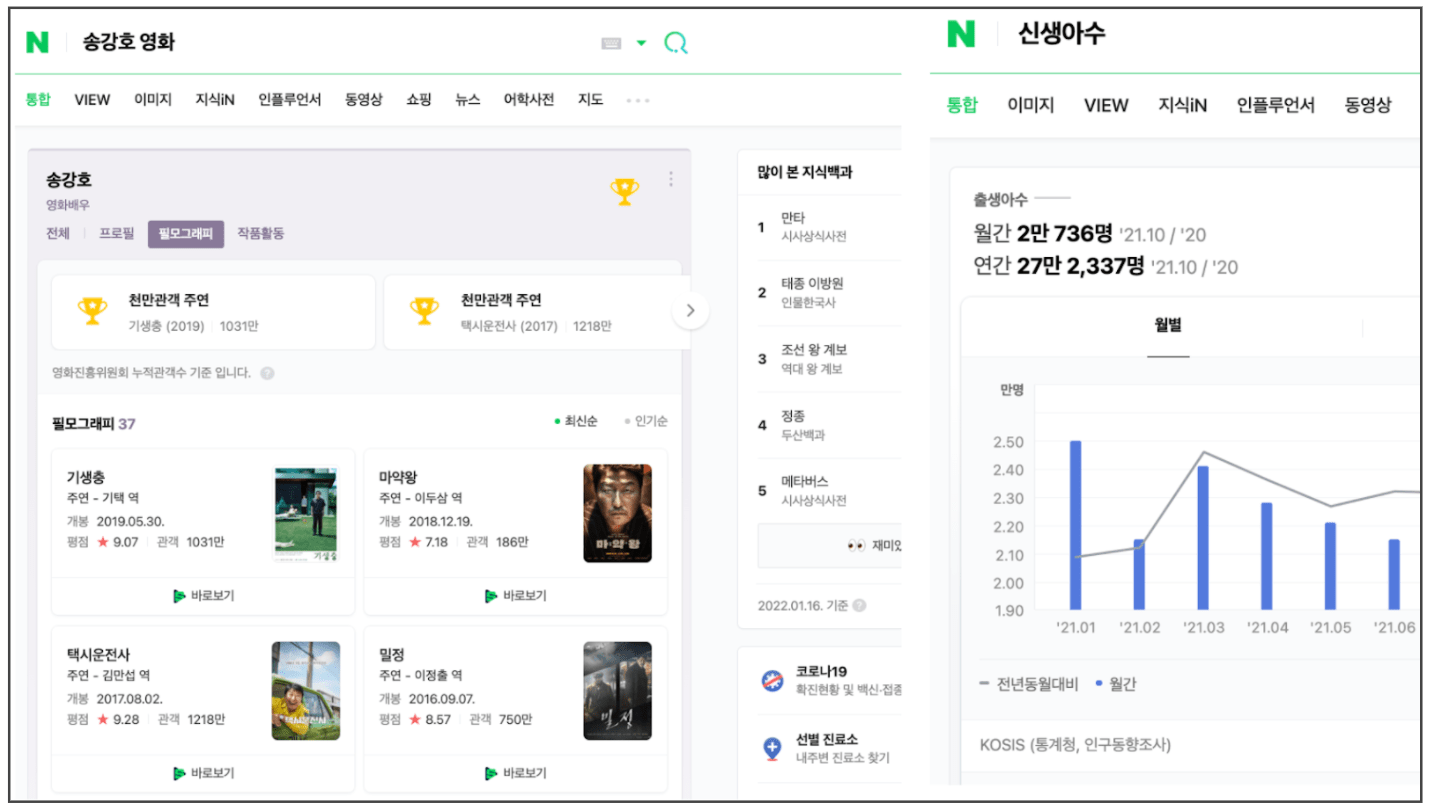Select 이미지 tab in 송강호 영화 search

pos(153,99)
